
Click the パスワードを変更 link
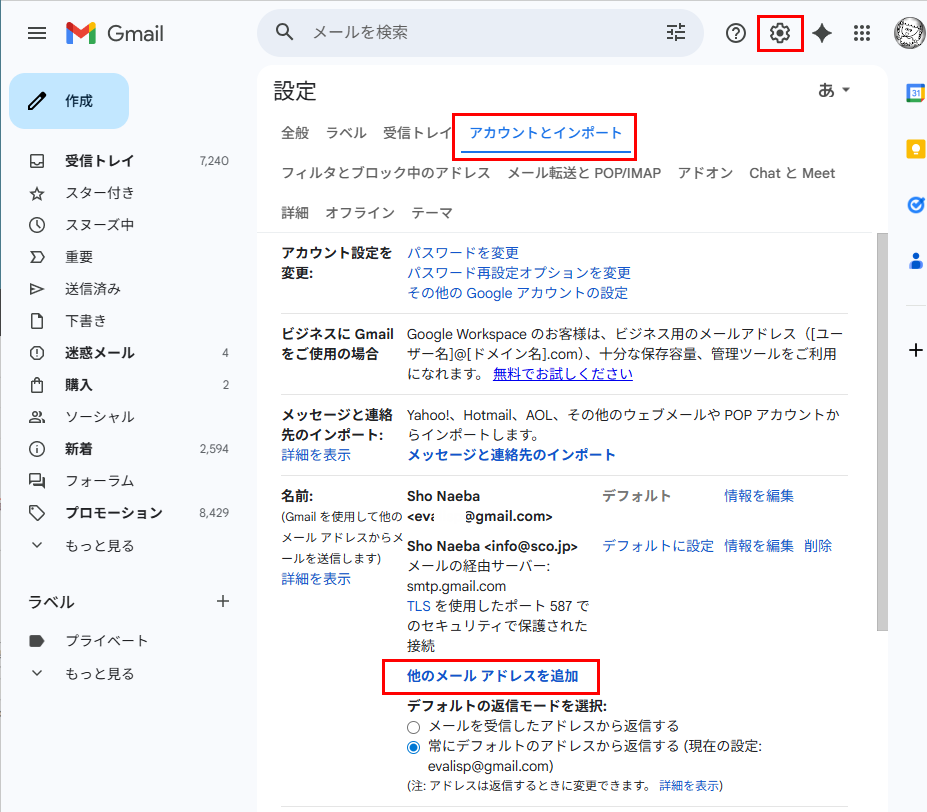coord(462,252)
